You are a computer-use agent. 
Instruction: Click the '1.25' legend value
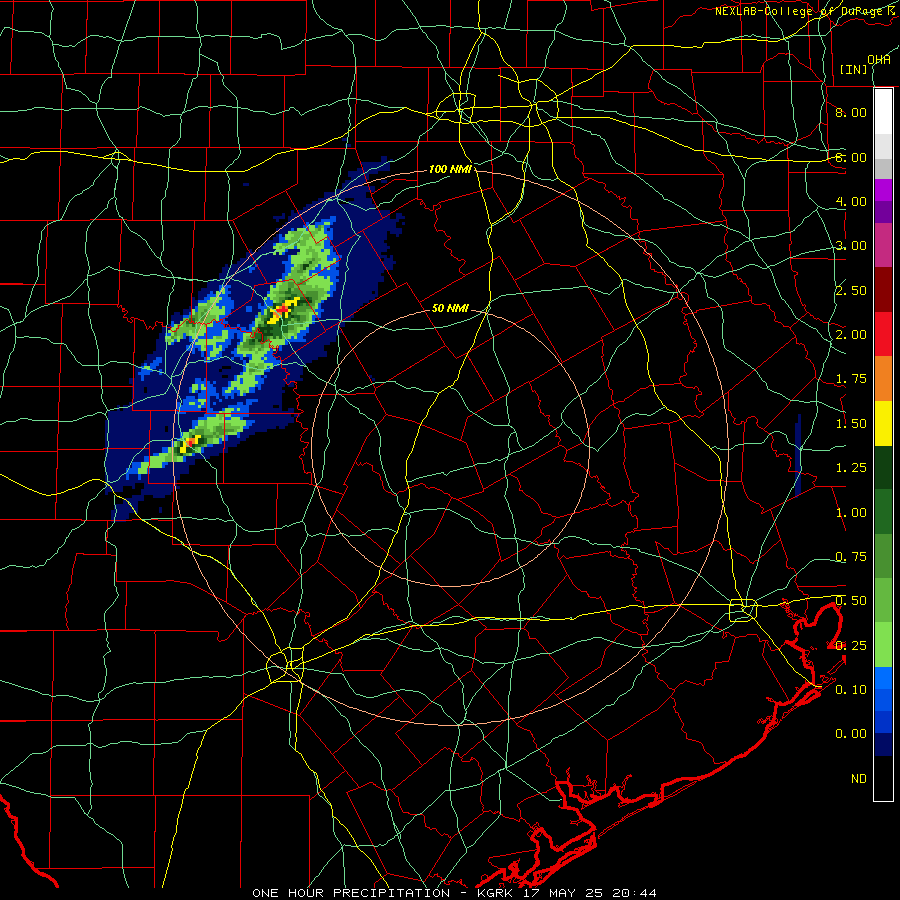click(851, 468)
